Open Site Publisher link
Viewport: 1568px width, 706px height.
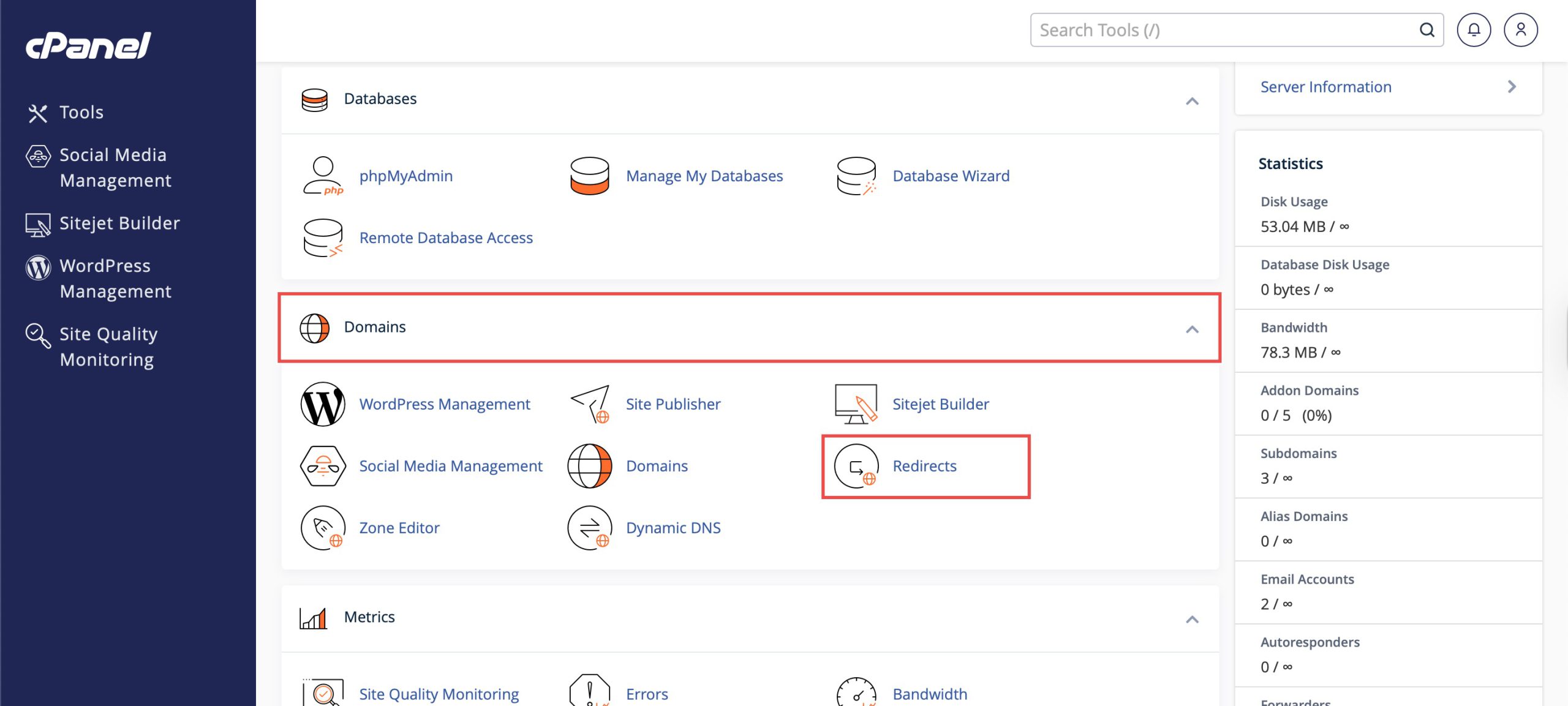(x=673, y=404)
